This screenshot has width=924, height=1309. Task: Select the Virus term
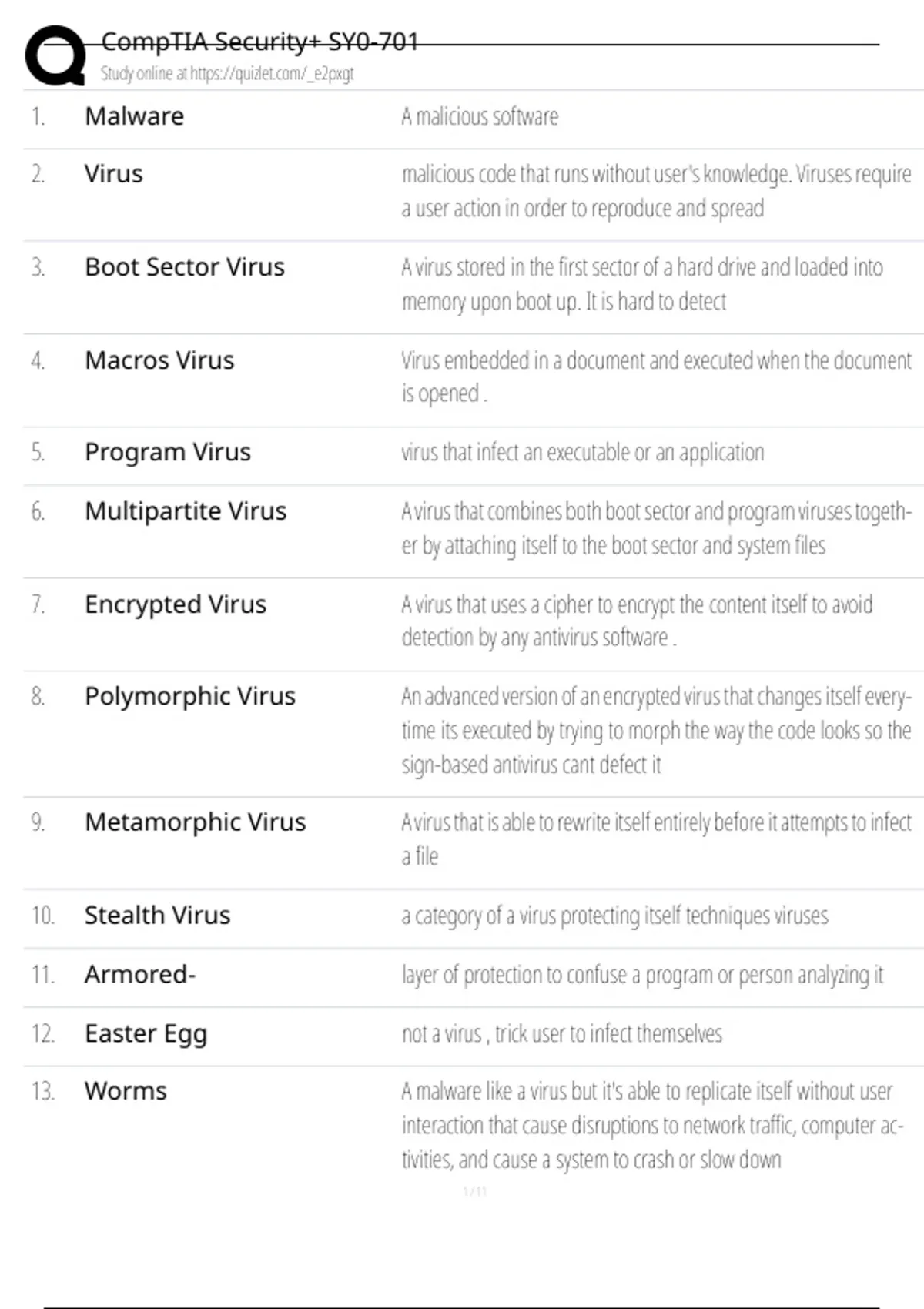(x=113, y=174)
